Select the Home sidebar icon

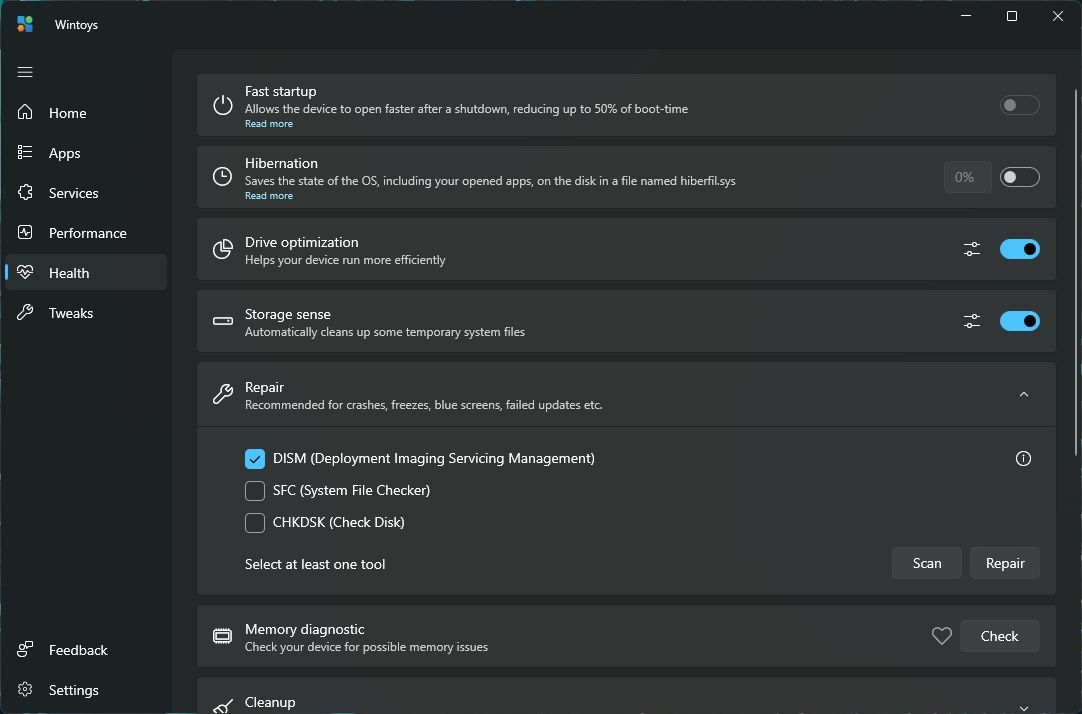pyautogui.click(x=25, y=112)
